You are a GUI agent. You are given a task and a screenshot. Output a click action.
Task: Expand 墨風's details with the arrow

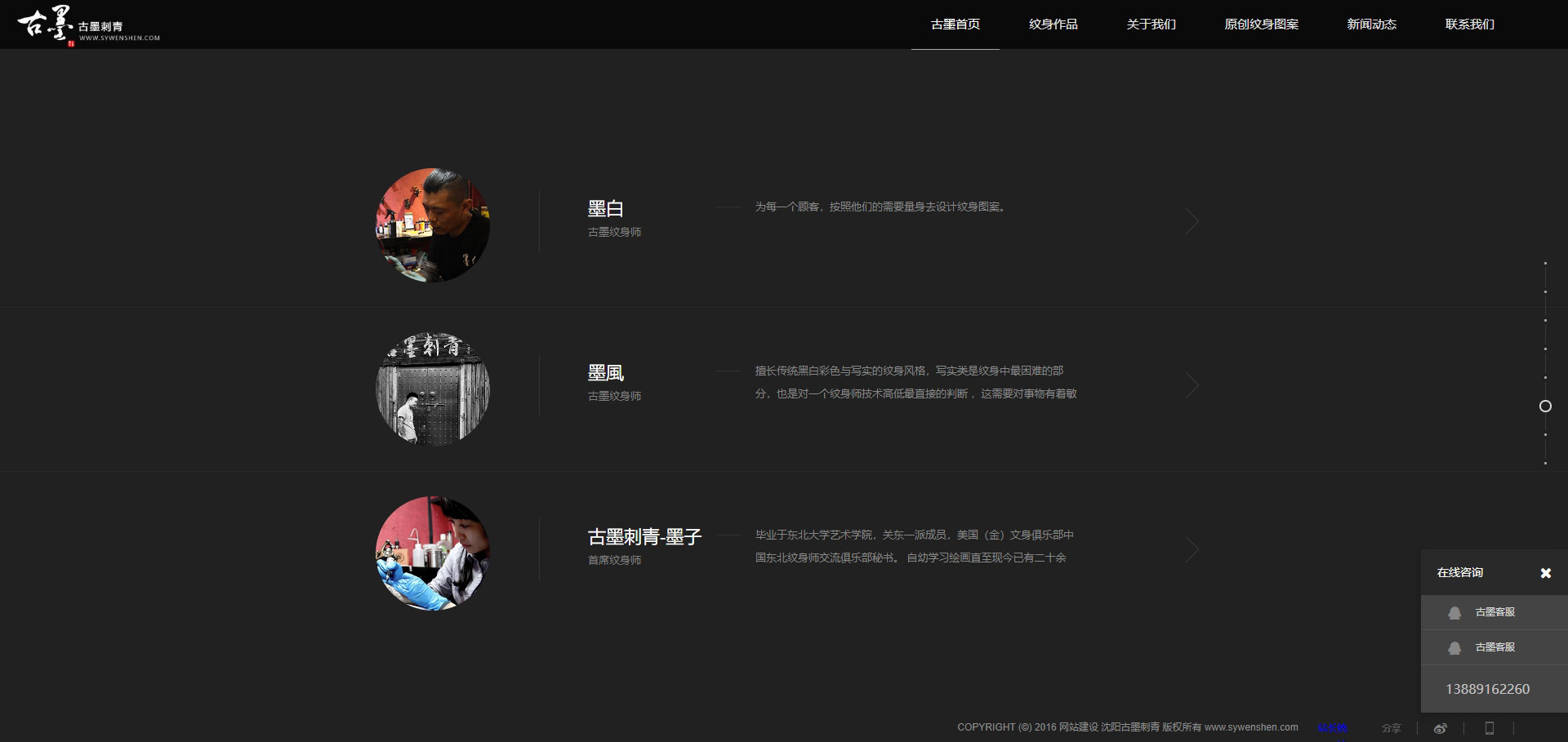pos(1192,385)
